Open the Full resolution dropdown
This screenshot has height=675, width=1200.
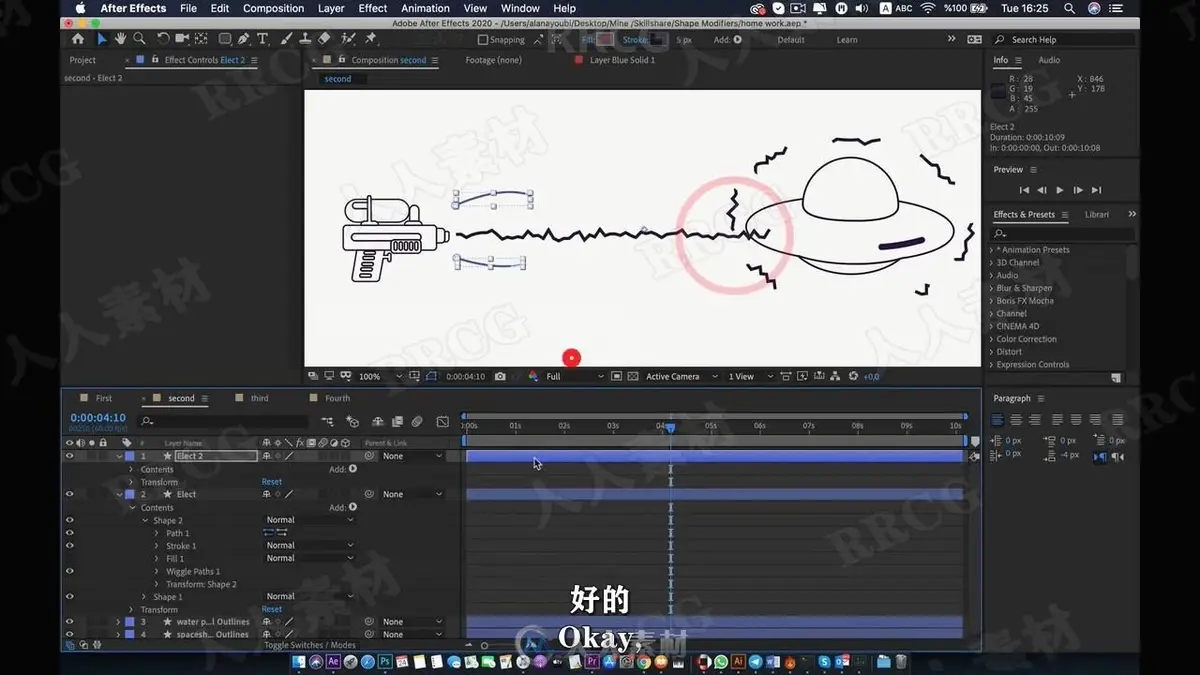click(x=575, y=377)
